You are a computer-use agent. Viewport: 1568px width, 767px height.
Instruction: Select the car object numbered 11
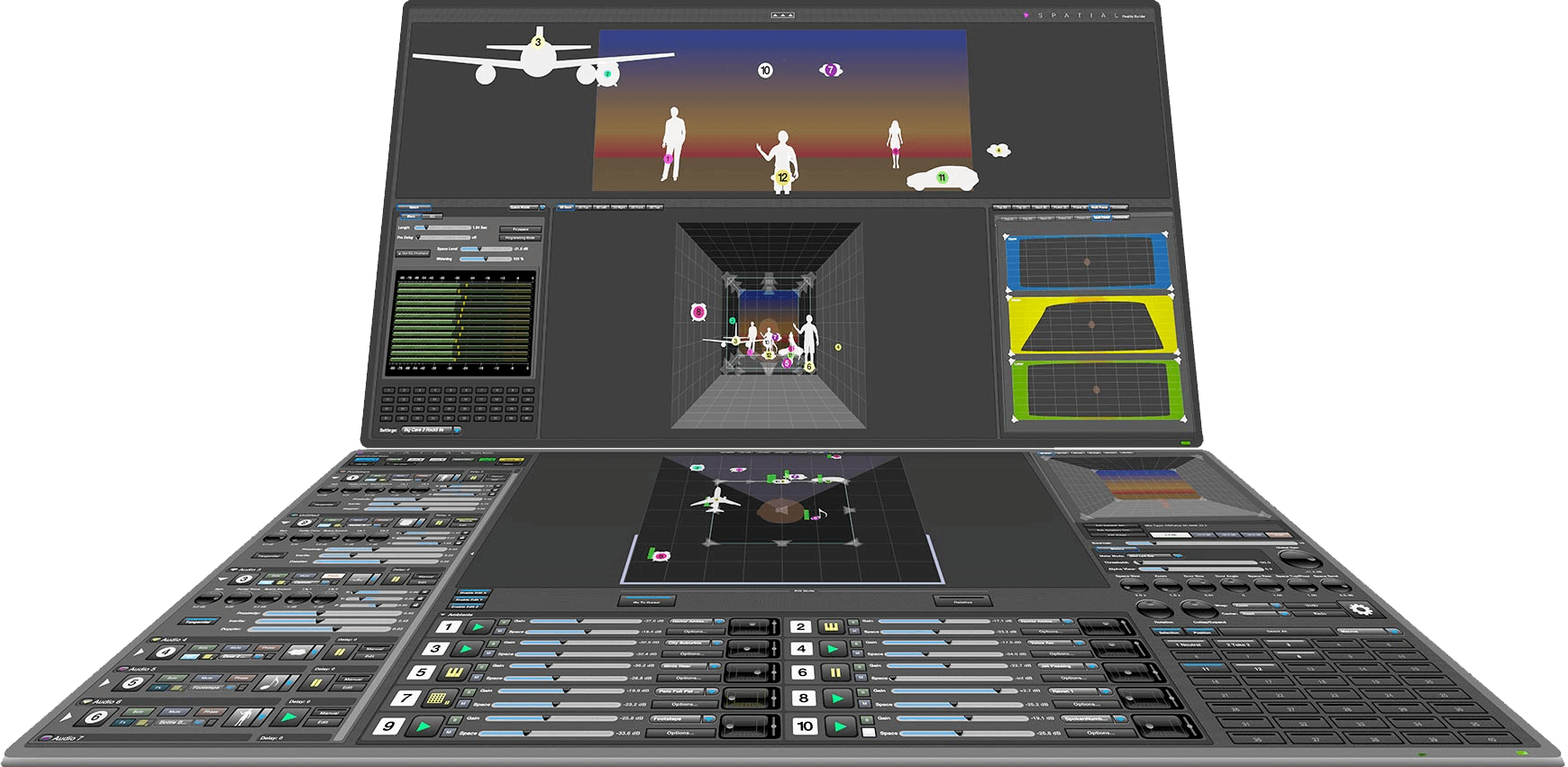click(x=942, y=178)
